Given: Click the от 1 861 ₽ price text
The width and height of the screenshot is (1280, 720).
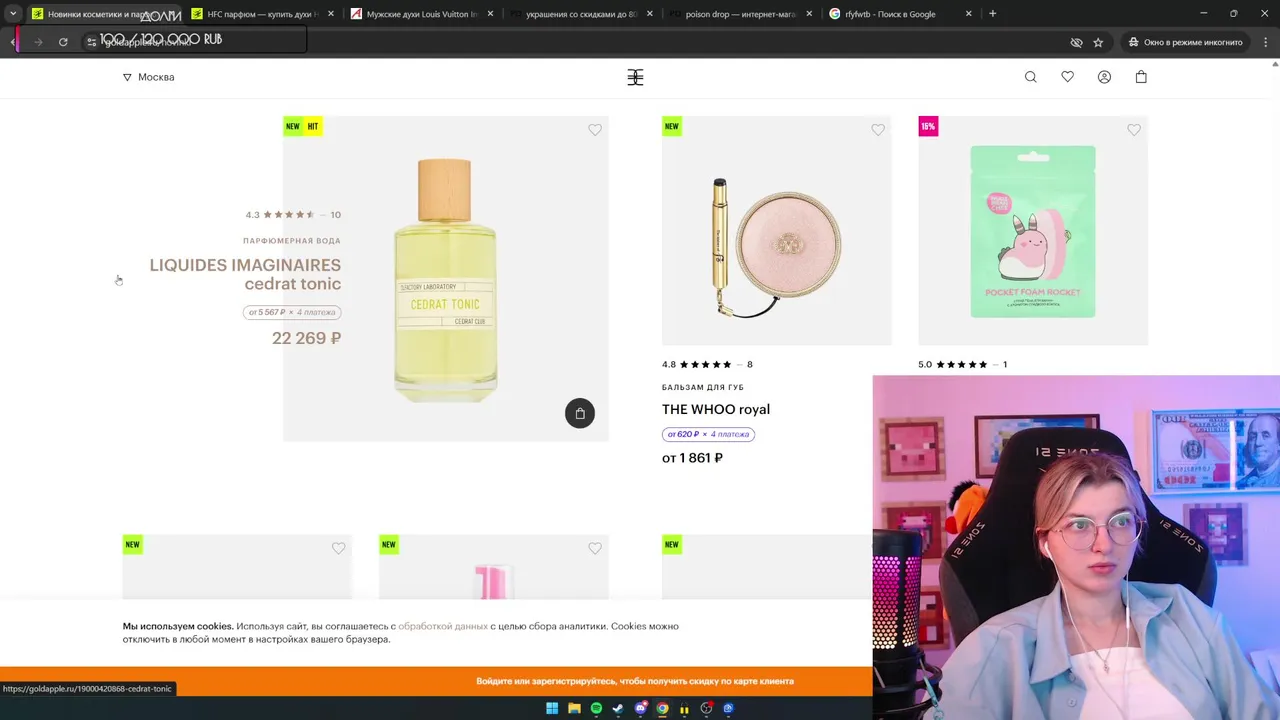Looking at the screenshot, I should point(692,458).
